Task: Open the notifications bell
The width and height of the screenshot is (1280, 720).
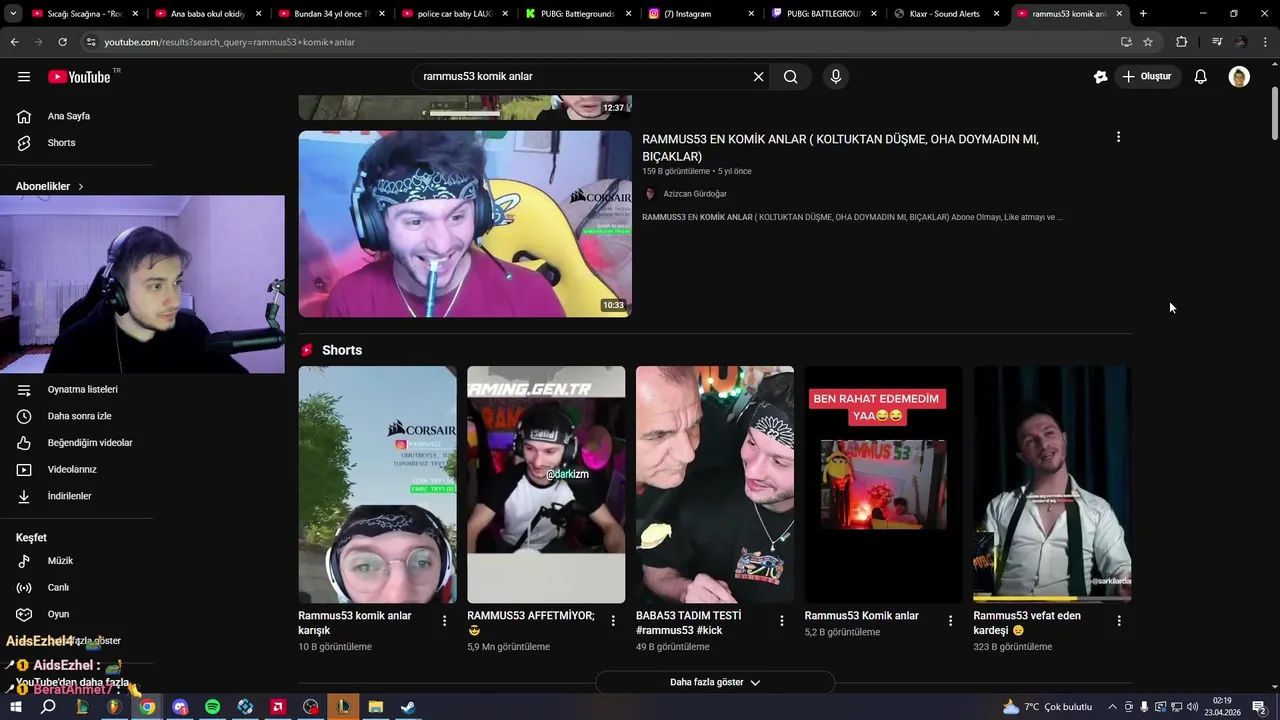Action: 1201,77
